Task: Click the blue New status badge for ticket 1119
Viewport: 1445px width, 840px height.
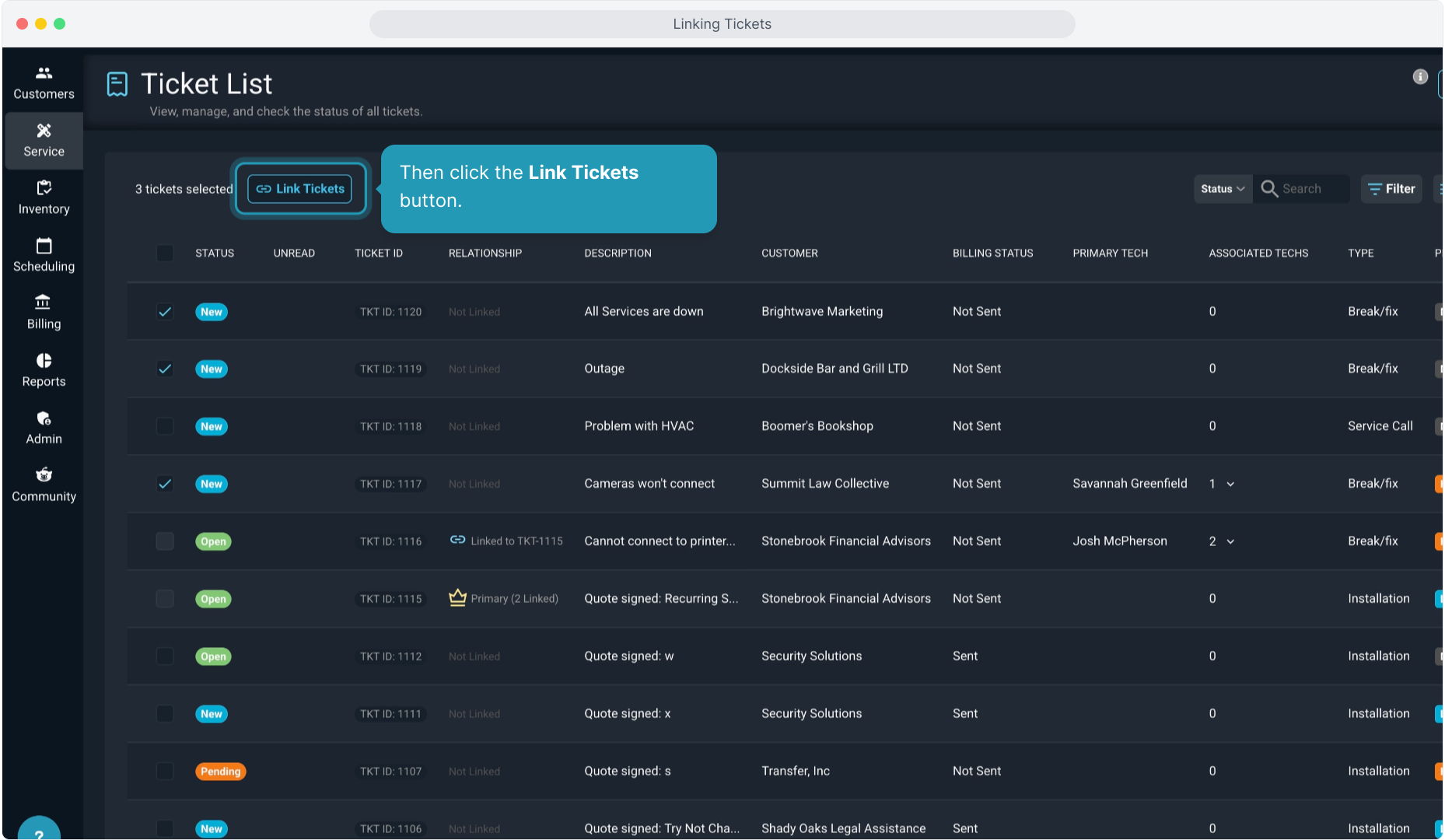Action: [x=211, y=369]
